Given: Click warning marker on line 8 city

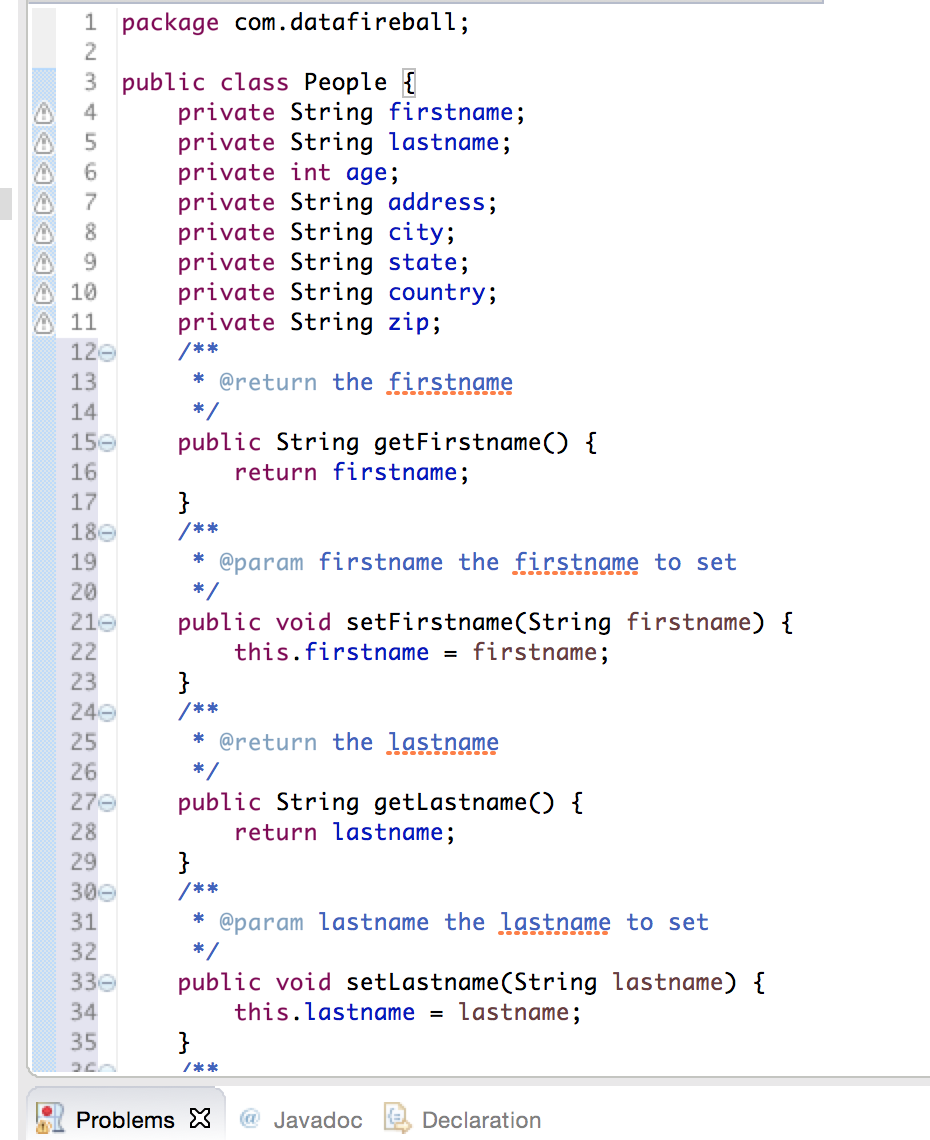Looking at the screenshot, I should click(44, 233).
